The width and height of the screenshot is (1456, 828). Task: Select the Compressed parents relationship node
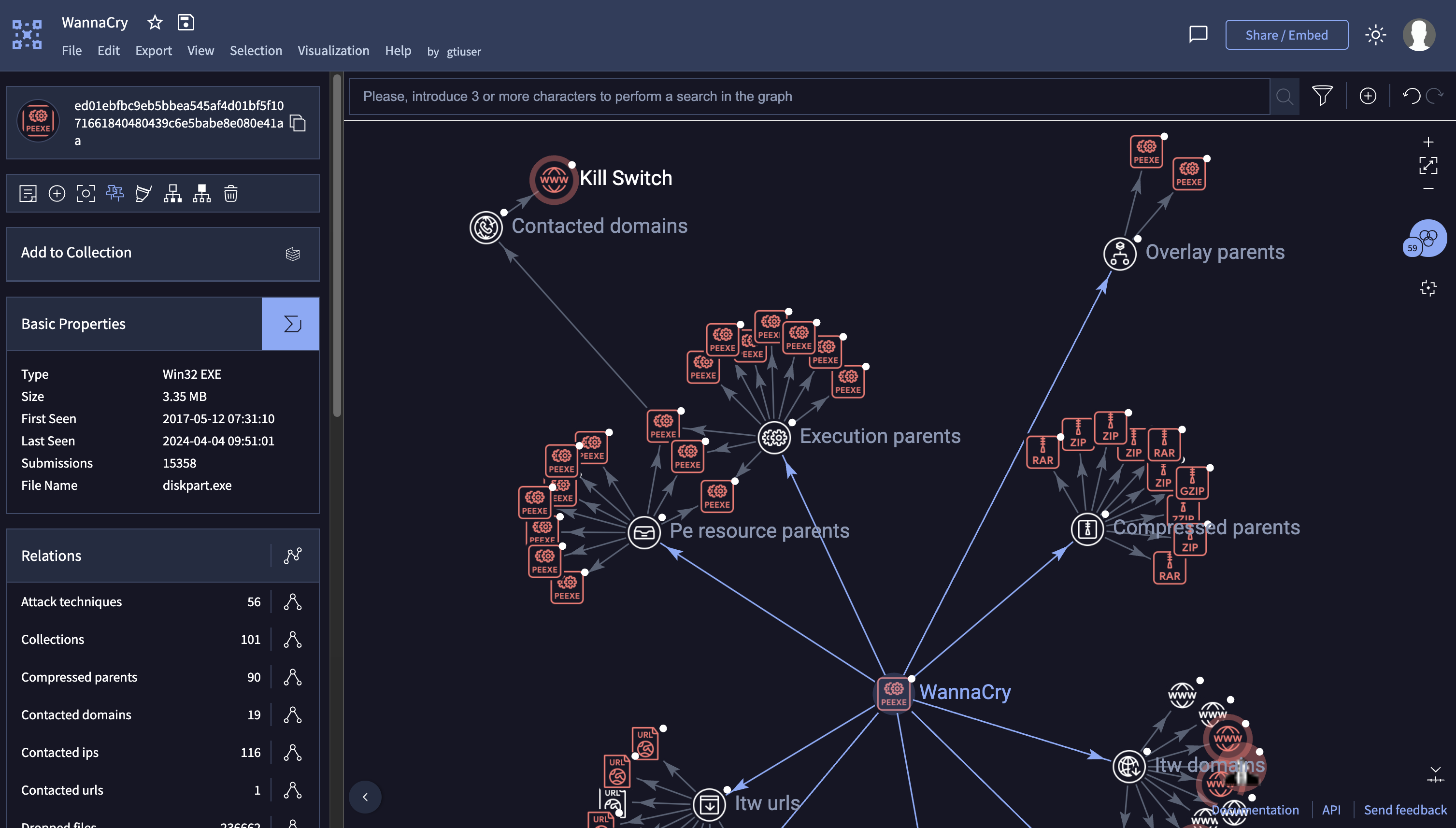point(1087,529)
